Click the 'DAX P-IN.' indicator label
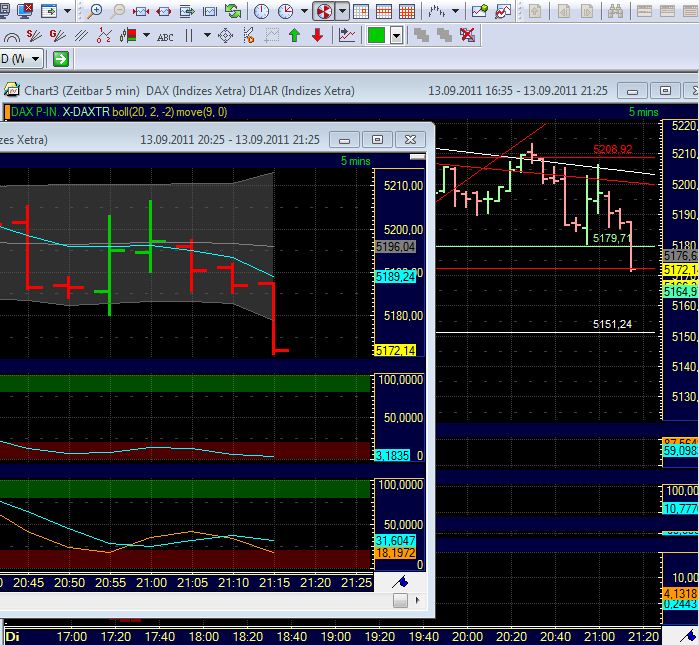Image resolution: width=699 pixels, height=645 pixels. 35,111
